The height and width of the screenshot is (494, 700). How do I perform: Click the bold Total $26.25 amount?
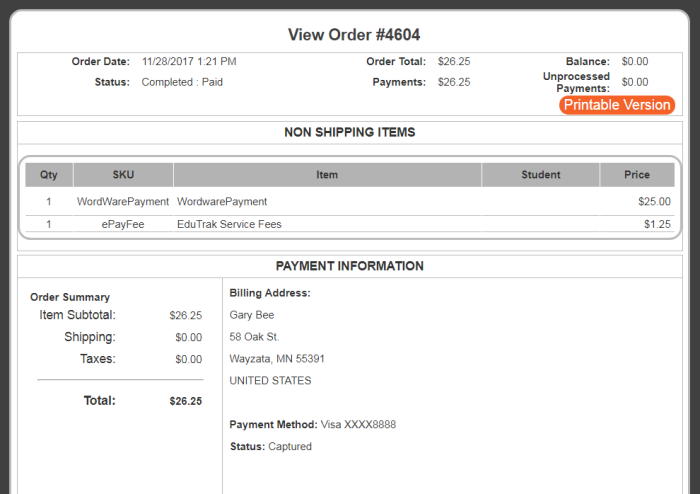pos(186,401)
